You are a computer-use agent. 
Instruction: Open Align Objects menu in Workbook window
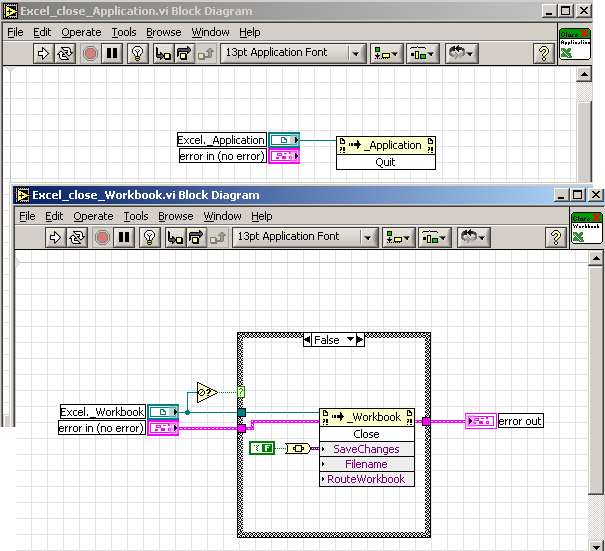coord(399,237)
